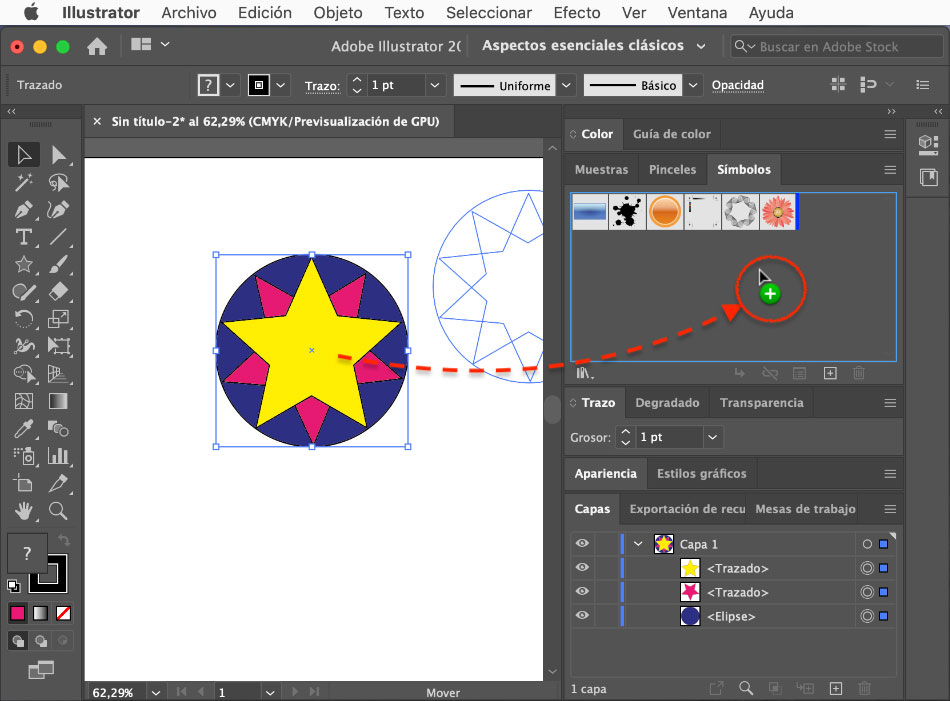Viewport: 950px width, 701px height.
Task: Select the pink flower symbol thumbnail
Action: [778, 212]
